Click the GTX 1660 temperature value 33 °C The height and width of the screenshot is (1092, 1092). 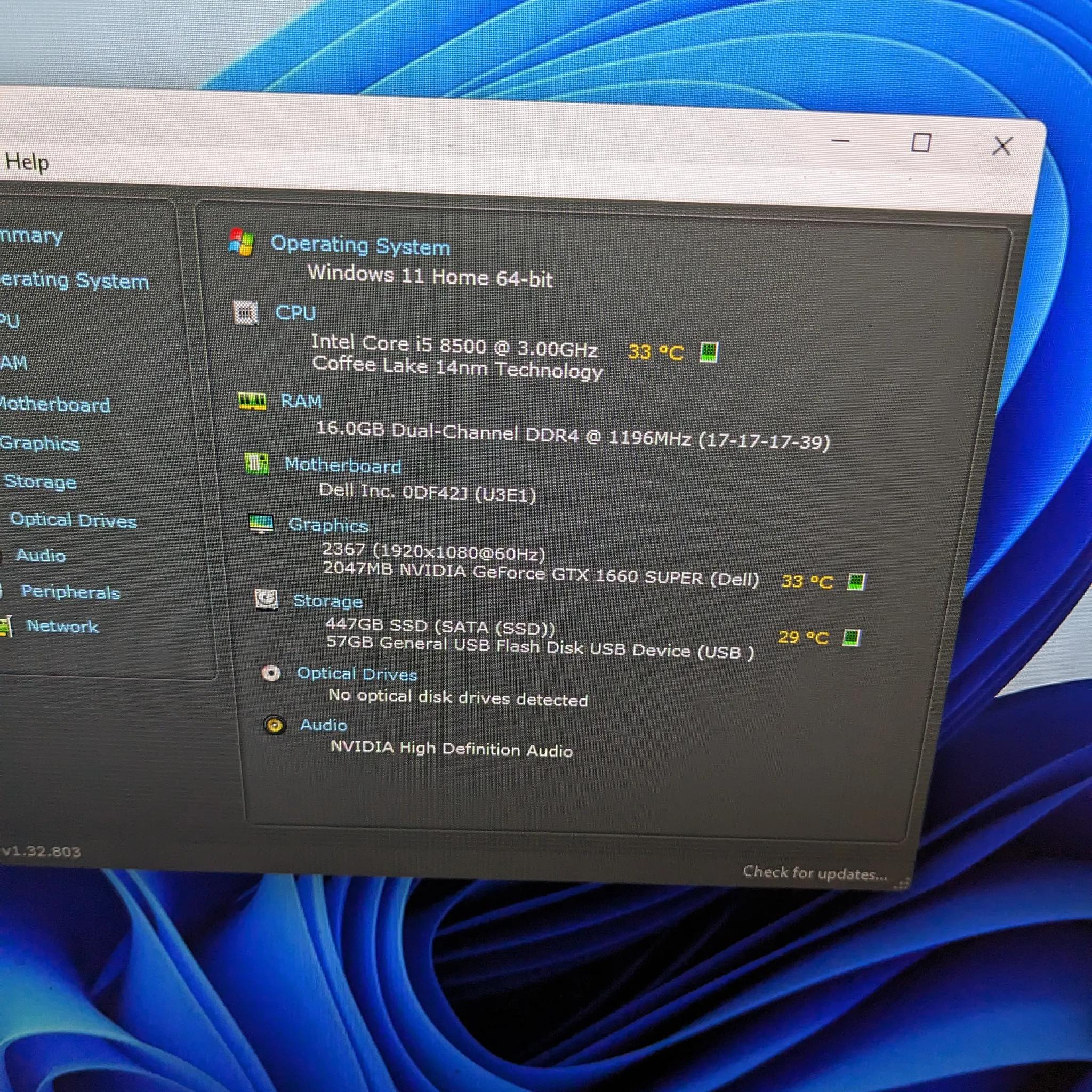(x=807, y=582)
